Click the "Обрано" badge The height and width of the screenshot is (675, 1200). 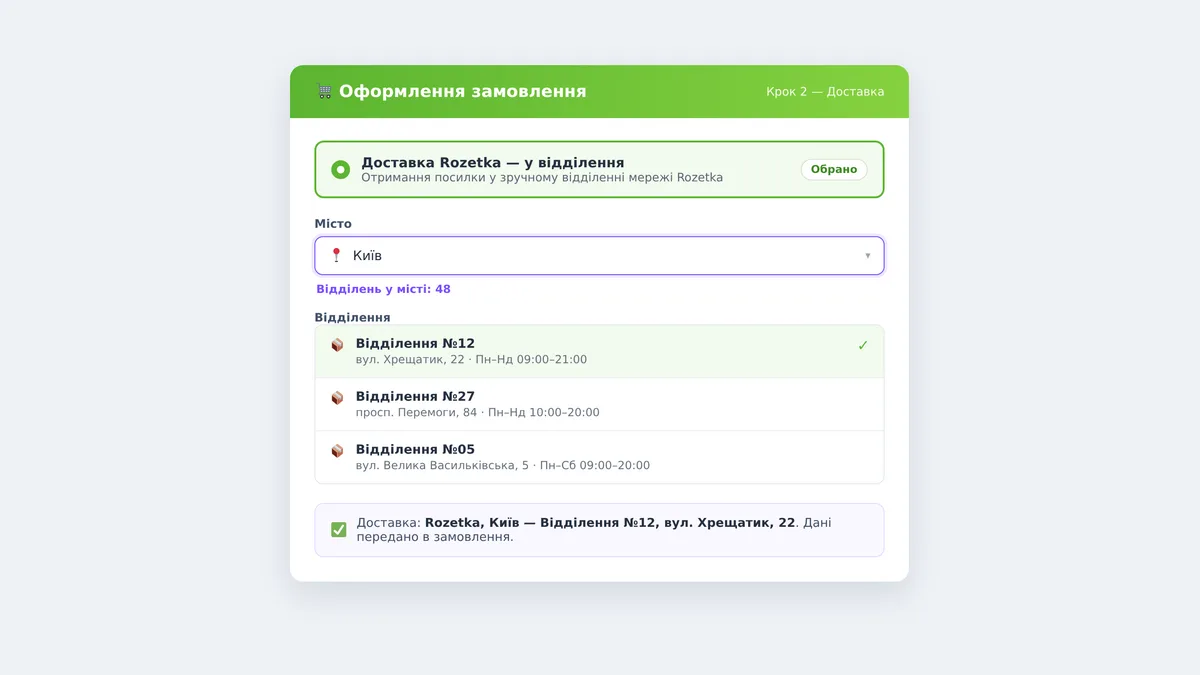point(834,169)
